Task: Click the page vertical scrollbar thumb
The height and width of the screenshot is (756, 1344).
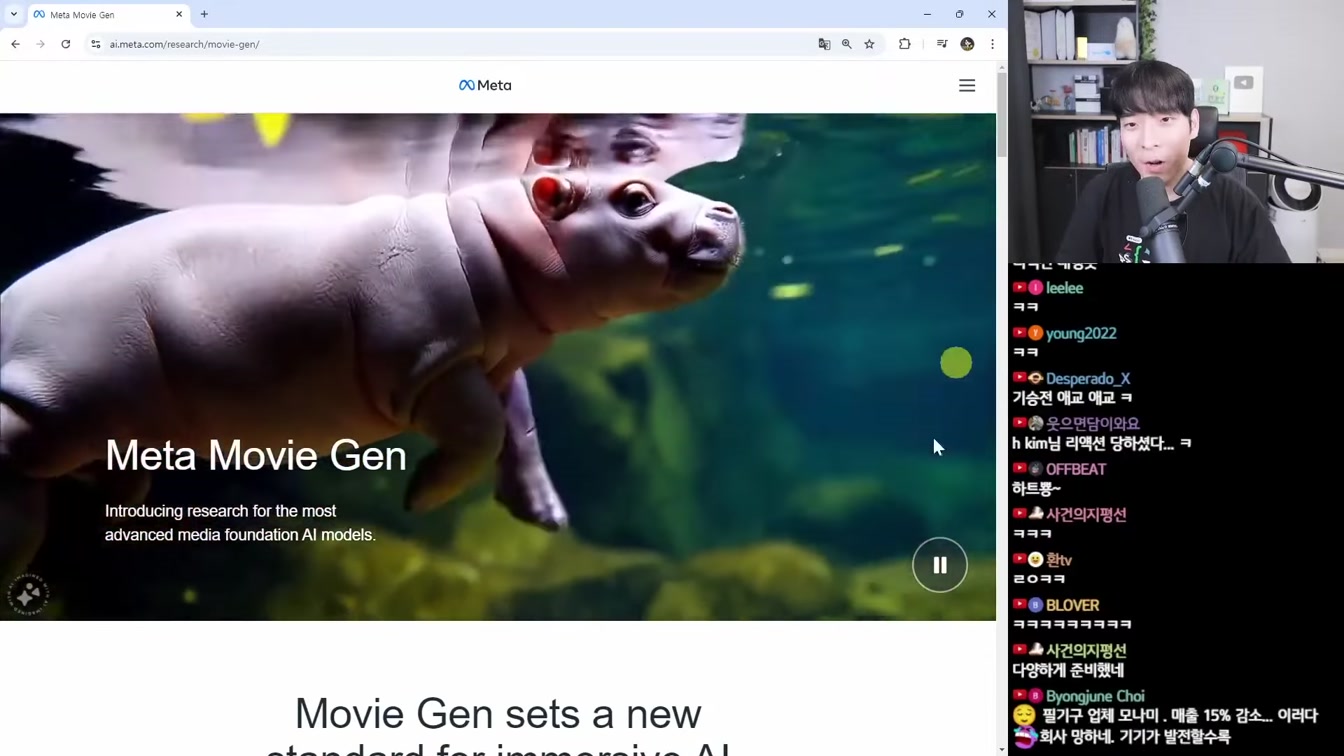Action: click(x=1002, y=115)
